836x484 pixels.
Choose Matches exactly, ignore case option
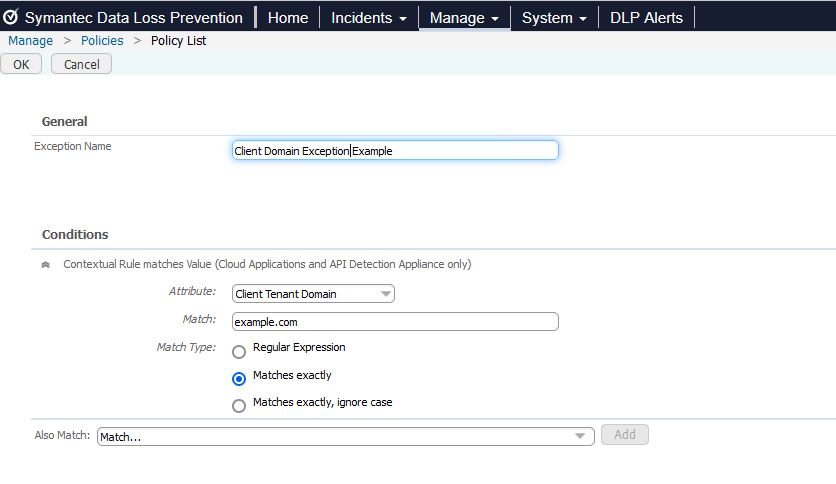point(239,406)
